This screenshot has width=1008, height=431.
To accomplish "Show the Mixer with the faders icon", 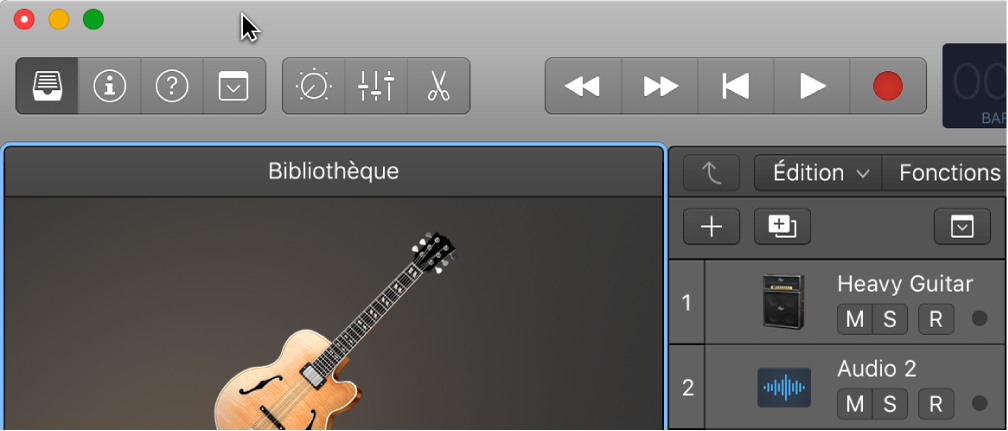I will tap(376, 87).
